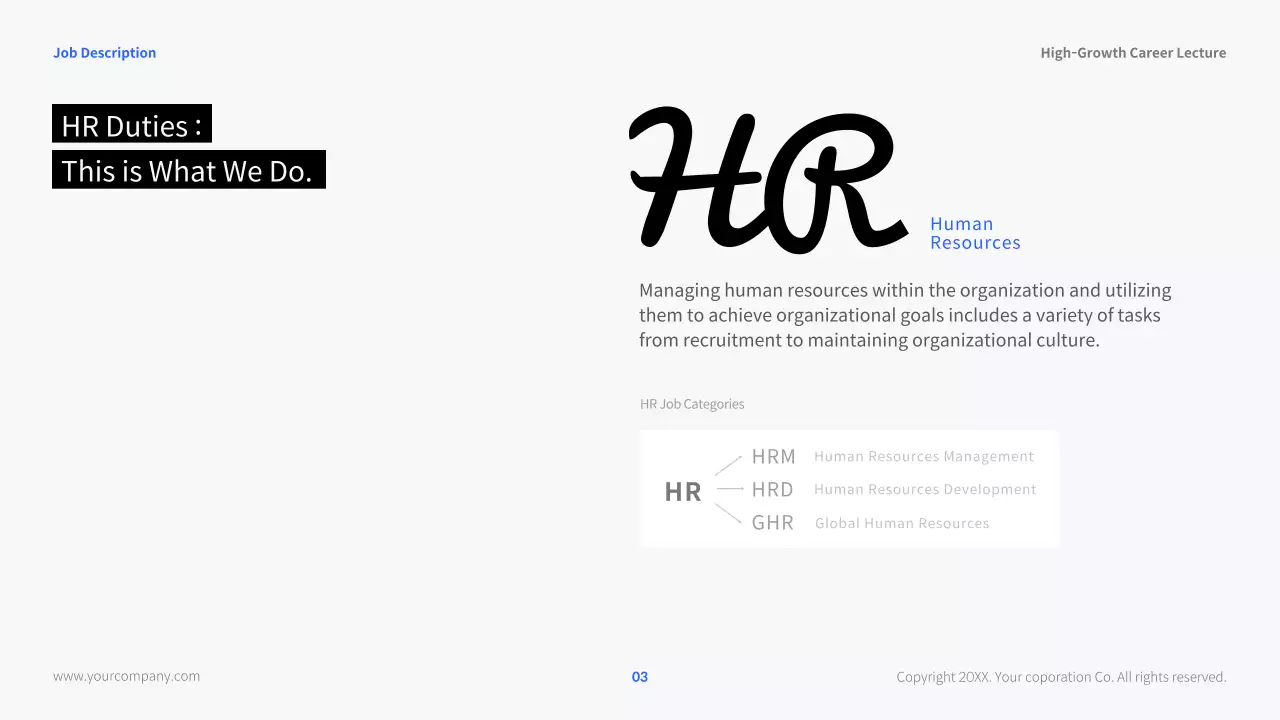Click the Human Resources Management label
1280x720 pixels.
(x=924, y=457)
